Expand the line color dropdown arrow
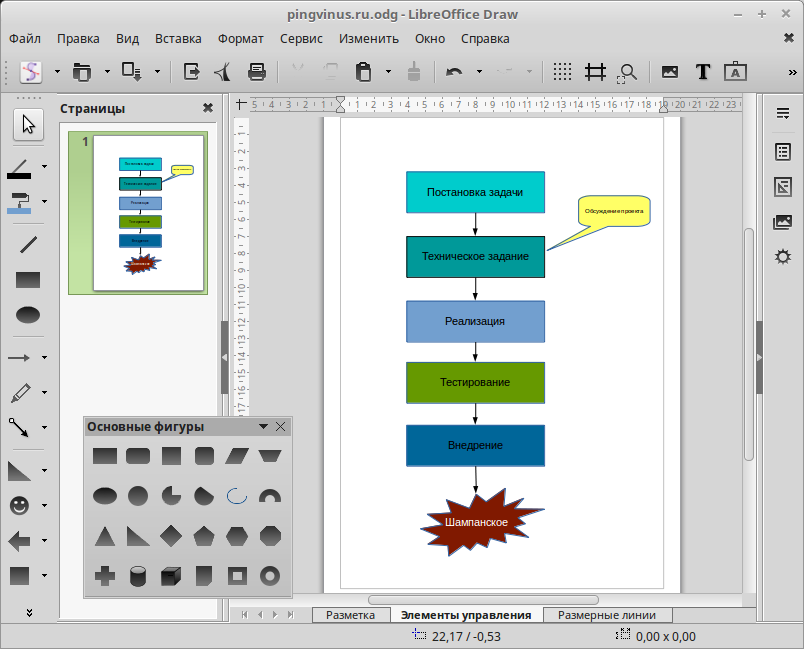This screenshot has height=649, width=804. [x=45, y=166]
